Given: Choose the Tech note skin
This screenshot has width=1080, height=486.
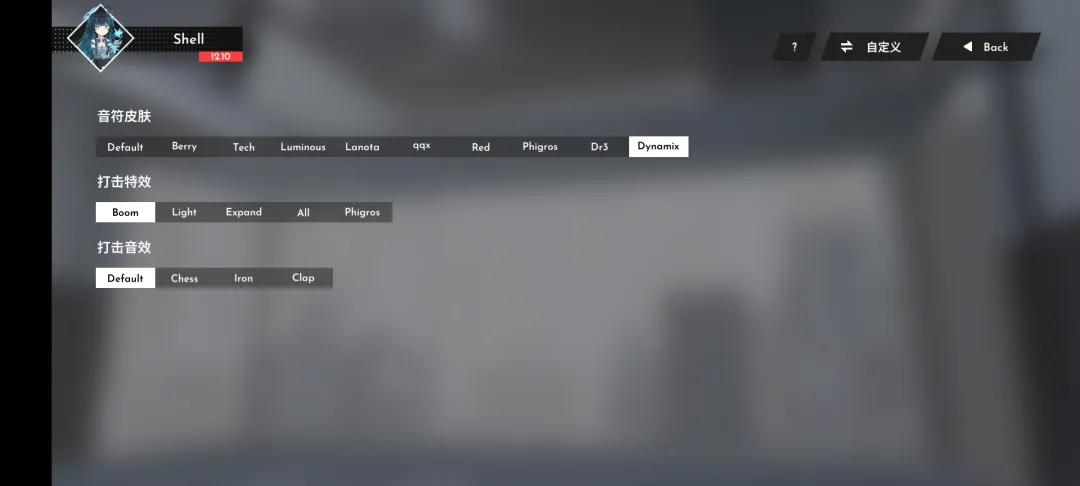Looking at the screenshot, I should (244, 147).
